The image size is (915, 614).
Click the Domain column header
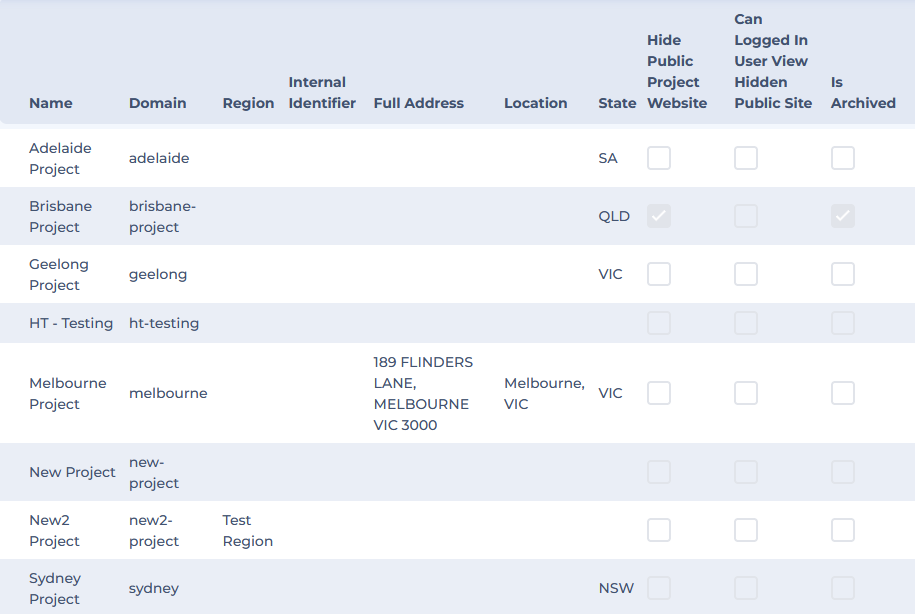(x=157, y=103)
